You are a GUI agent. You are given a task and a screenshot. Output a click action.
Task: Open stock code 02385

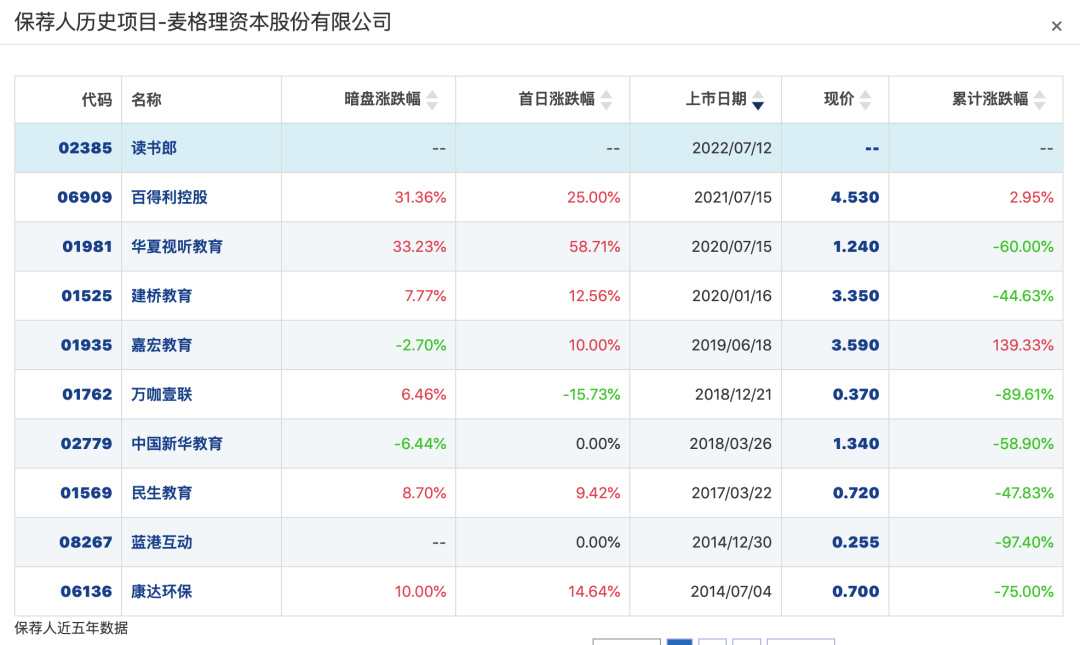point(85,148)
